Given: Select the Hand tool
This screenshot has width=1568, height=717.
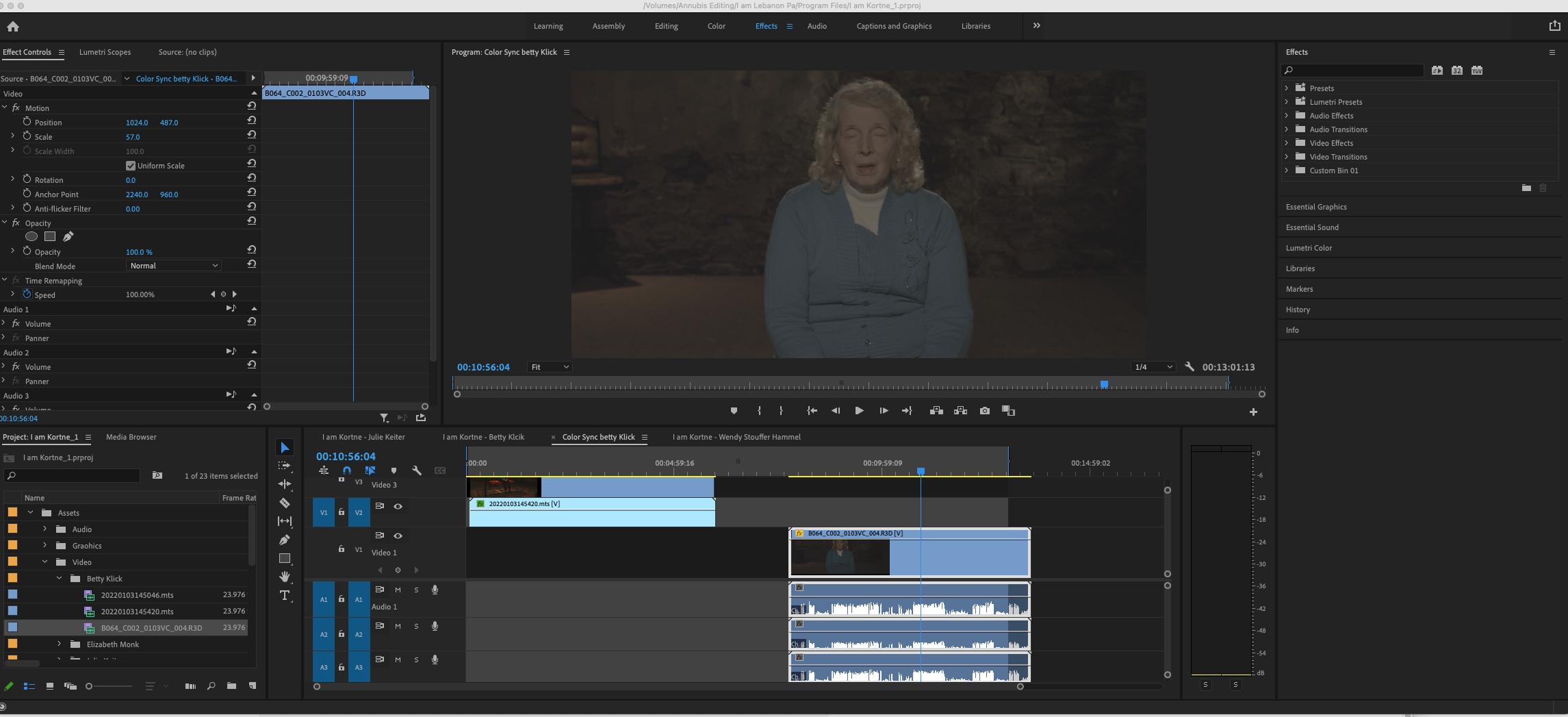Looking at the screenshot, I should (x=285, y=577).
